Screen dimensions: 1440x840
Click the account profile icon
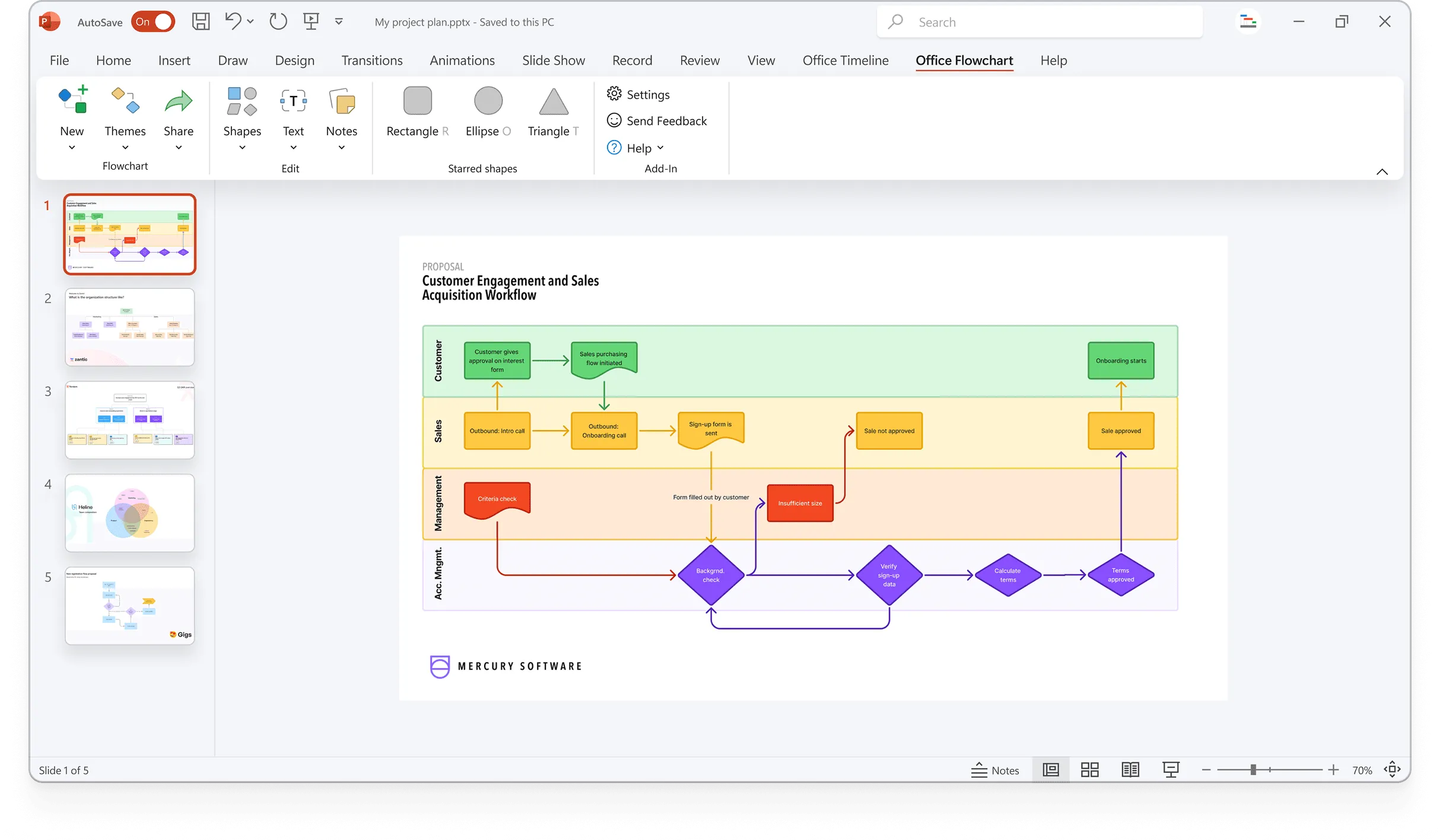[1248, 22]
